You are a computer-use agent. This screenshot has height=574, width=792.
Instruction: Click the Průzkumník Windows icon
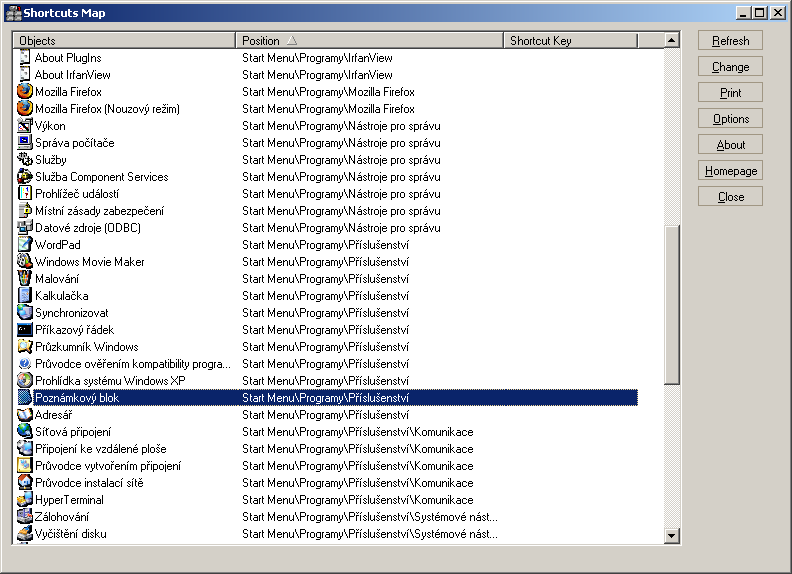click(25, 346)
